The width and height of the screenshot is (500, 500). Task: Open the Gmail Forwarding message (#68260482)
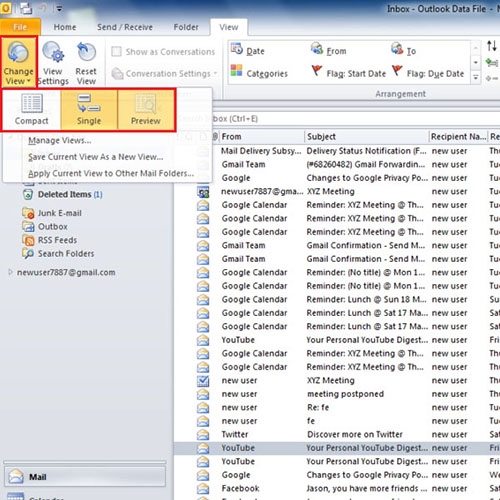(x=337, y=164)
